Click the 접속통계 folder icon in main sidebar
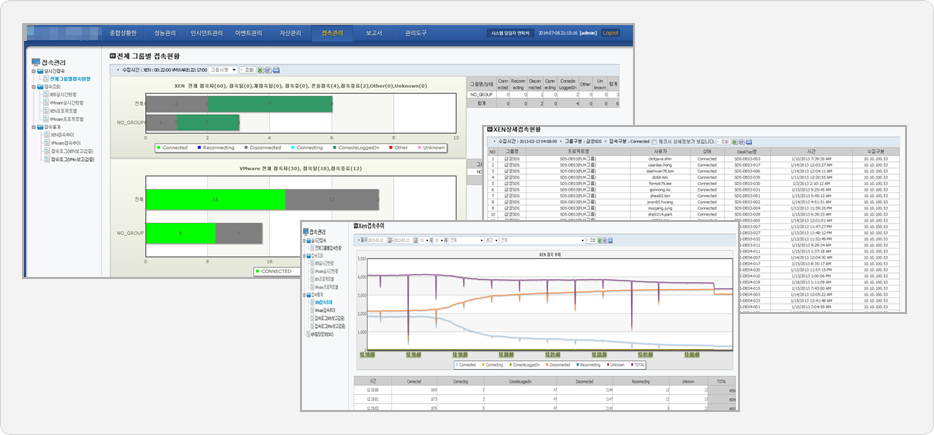Viewport: 934px width, 435px height. pos(41,127)
